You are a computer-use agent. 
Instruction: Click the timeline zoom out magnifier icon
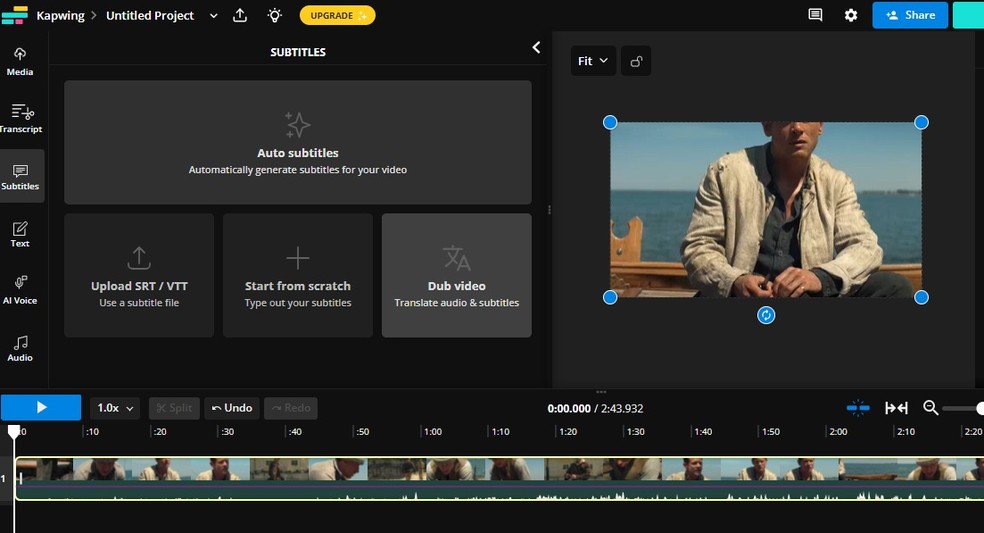[931, 408]
